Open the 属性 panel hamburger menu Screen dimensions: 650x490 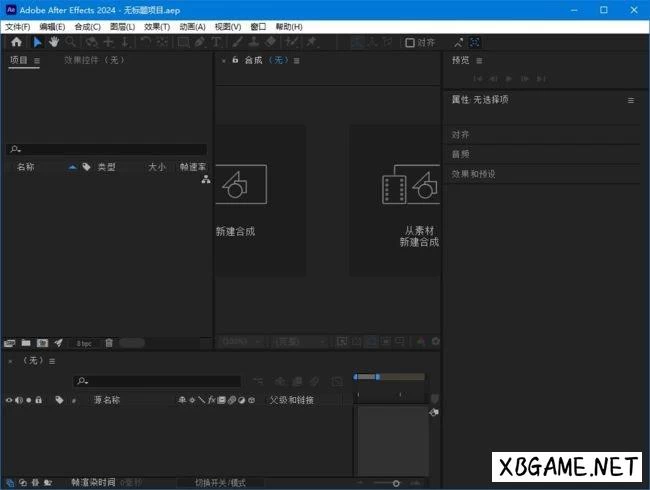point(630,100)
